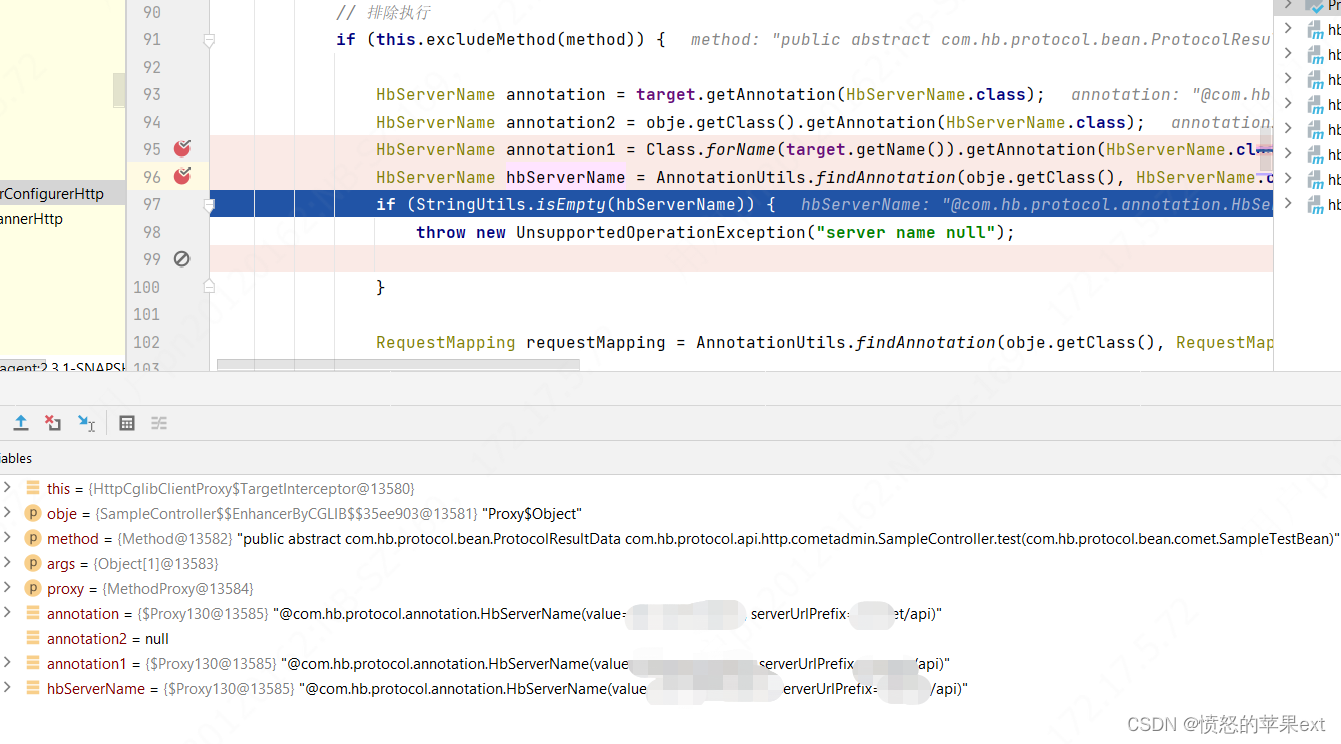Click the 'agent:2.3.1-SNAPSH' text at bottom left
The width and height of the screenshot is (1341, 744).
(x=64, y=367)
